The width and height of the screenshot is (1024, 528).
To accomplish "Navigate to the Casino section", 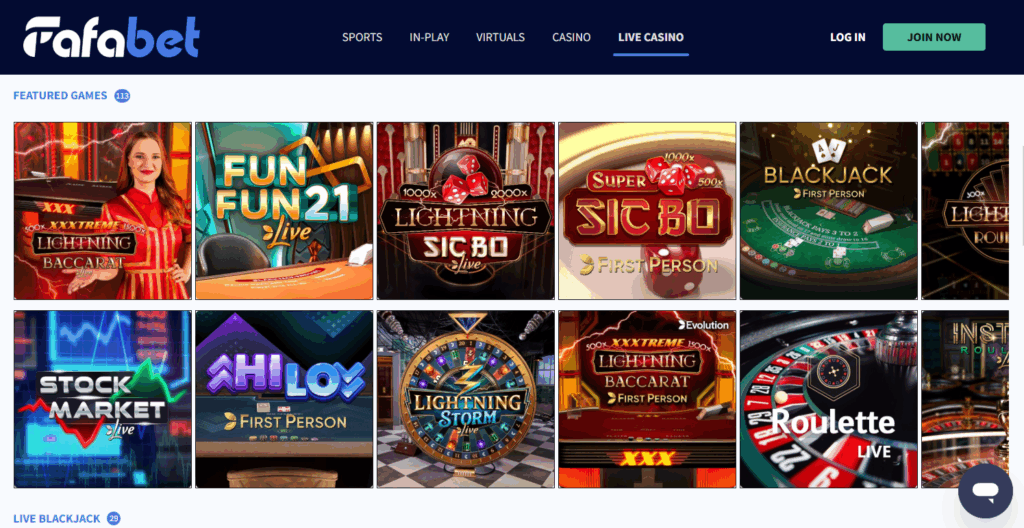I will [x=571, y=37].
